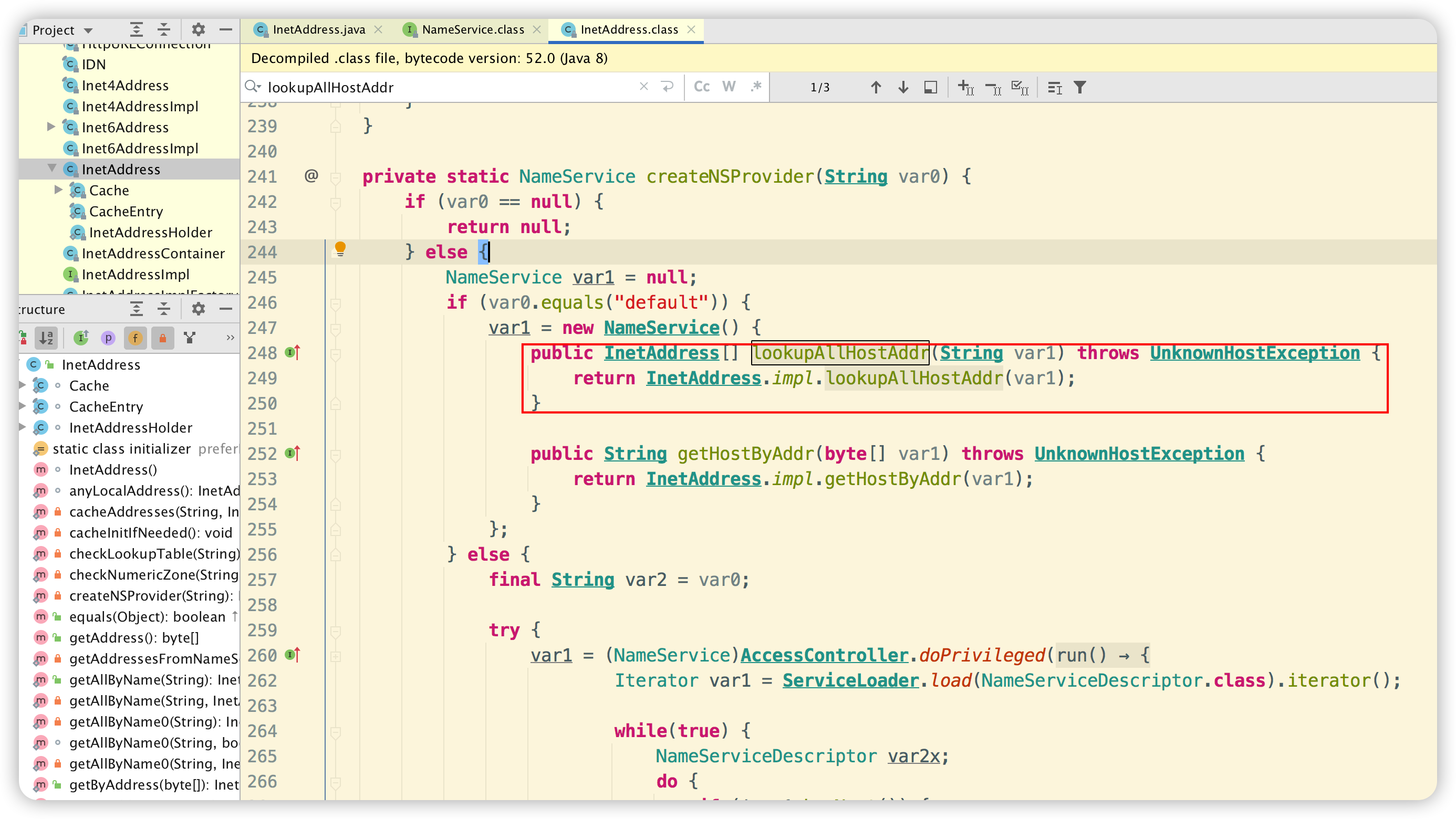Click the search filter funnel icon

1079,87
